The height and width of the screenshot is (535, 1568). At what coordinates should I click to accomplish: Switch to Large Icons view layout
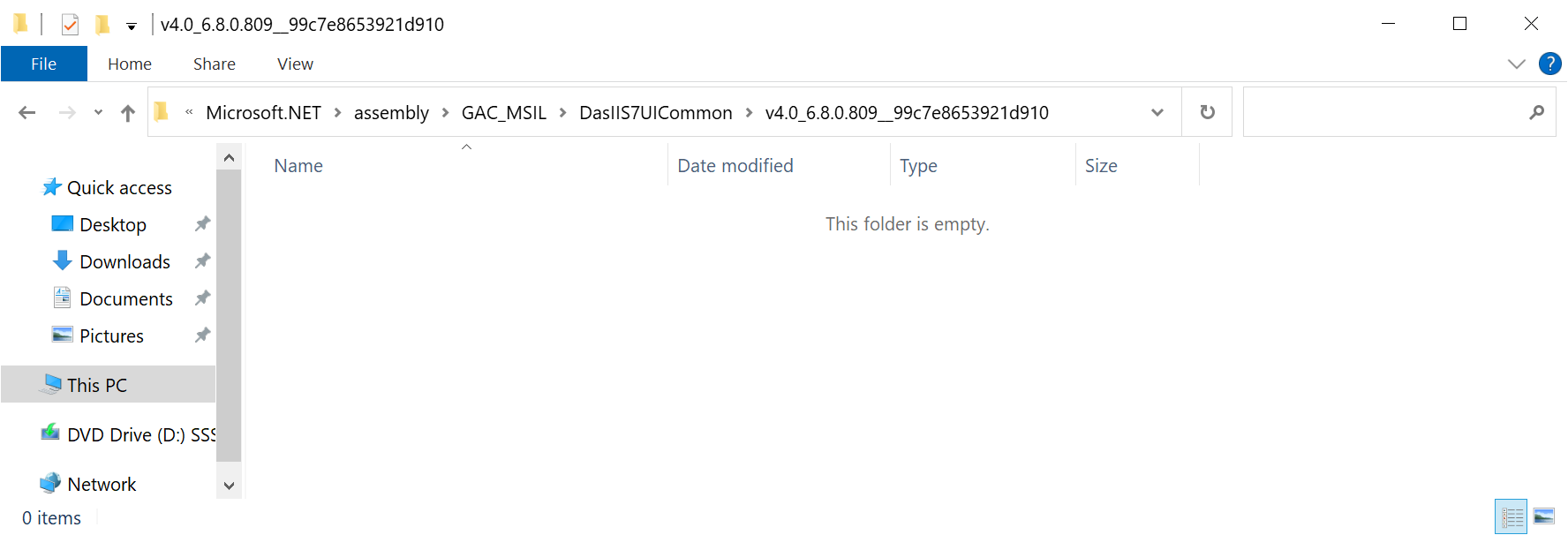point(1544,516)
